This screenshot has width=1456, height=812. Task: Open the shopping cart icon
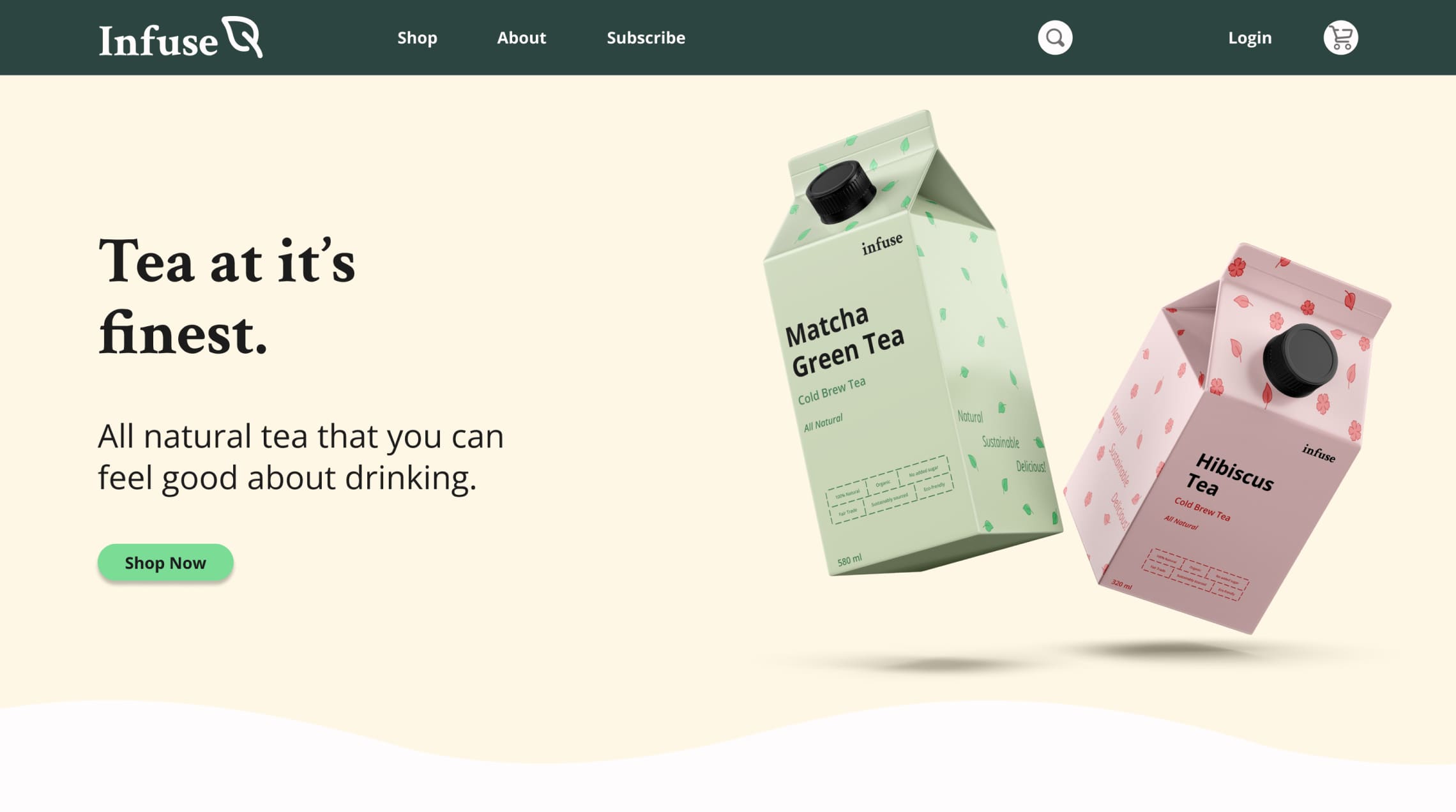[1340, 38]
